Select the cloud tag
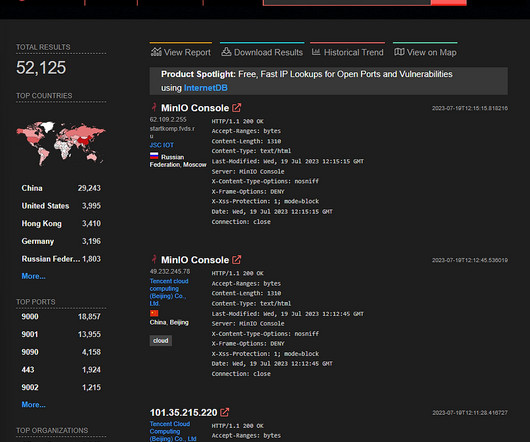 [x=161, y=341]
